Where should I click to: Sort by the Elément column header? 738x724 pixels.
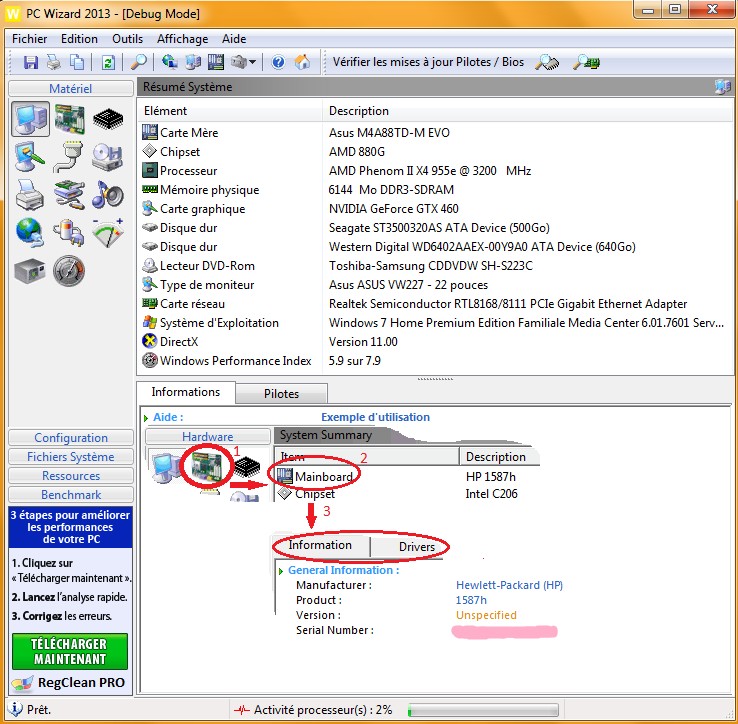coord(230,111)
